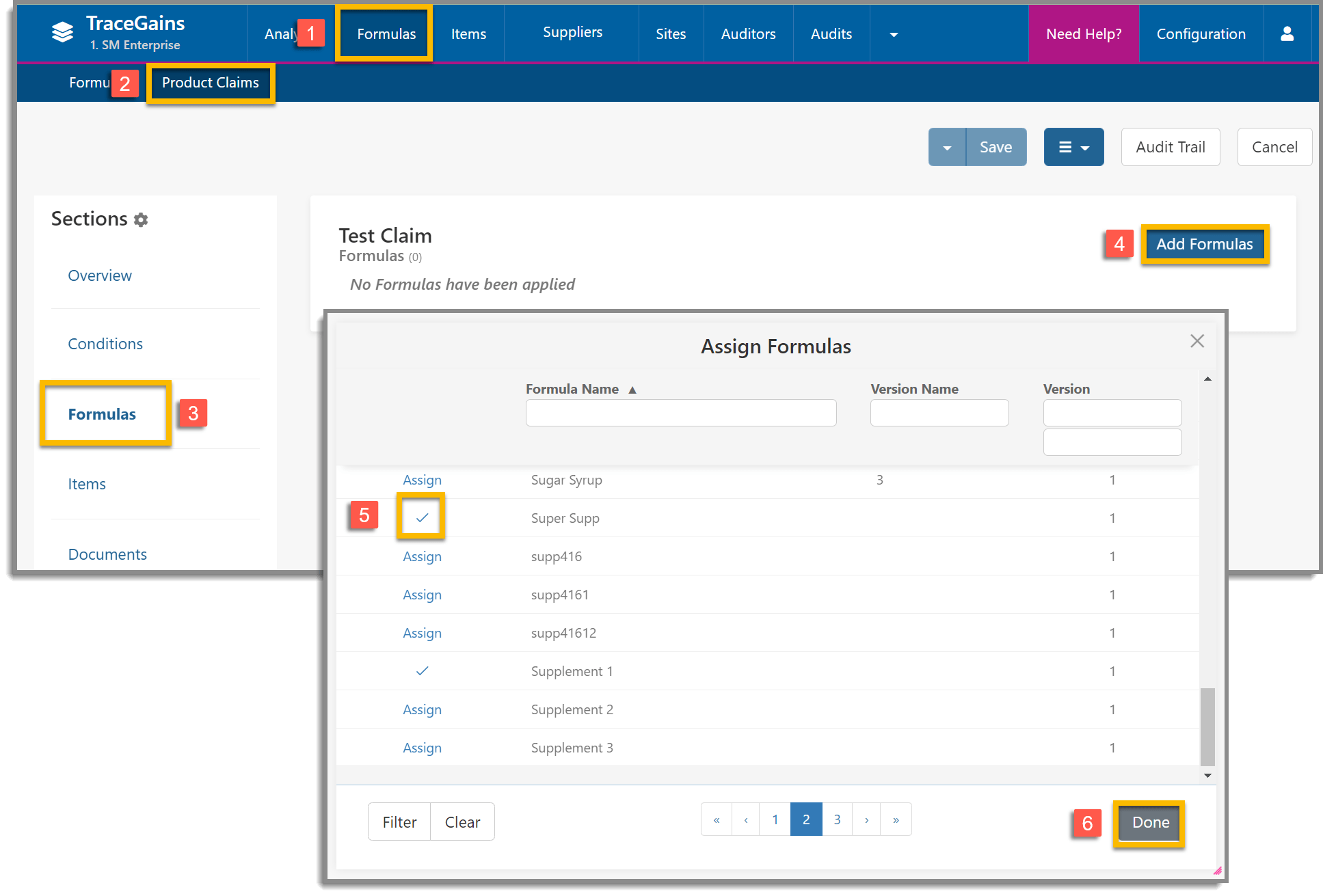Viewport: 1323px width, 896px height.
Task: Sort by the Formula Name column arrow
Action: 632,390
